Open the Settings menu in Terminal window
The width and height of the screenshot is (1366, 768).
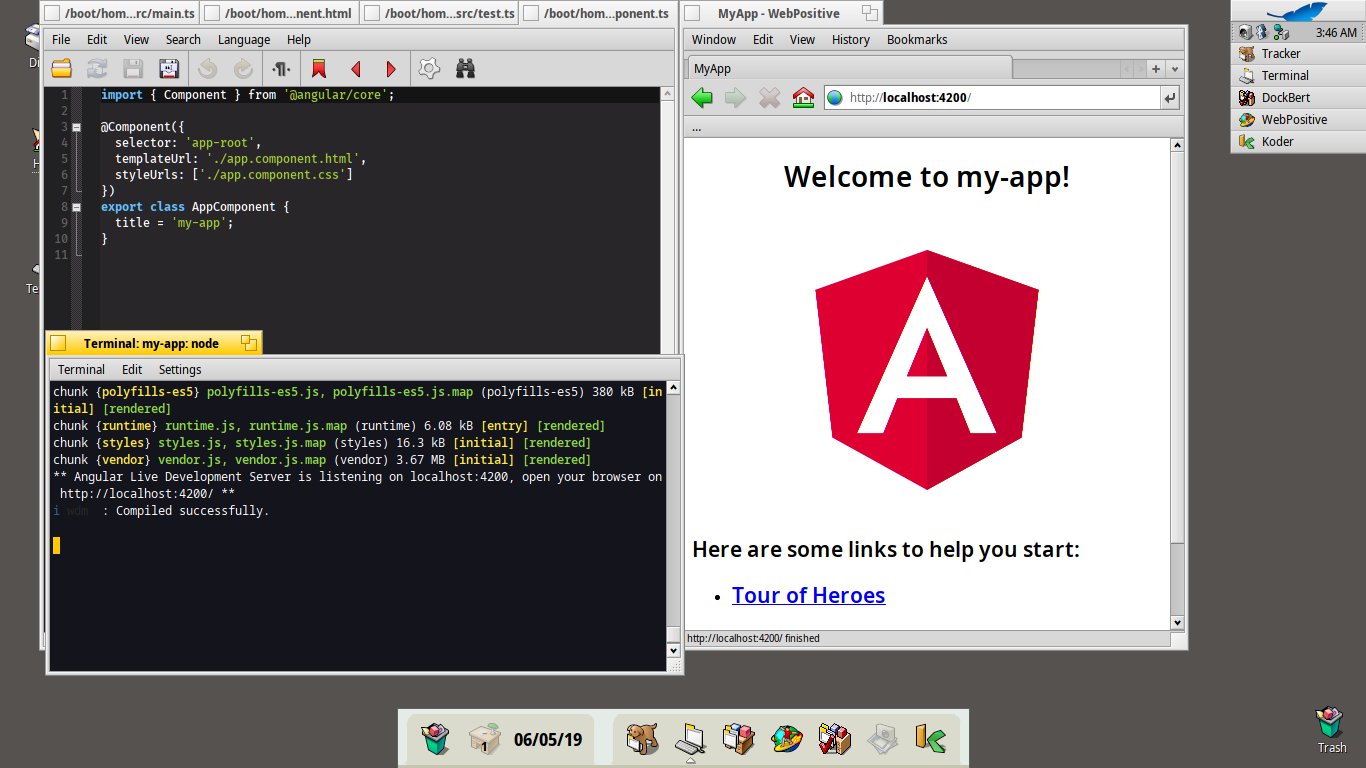click(x=180, y=370)
